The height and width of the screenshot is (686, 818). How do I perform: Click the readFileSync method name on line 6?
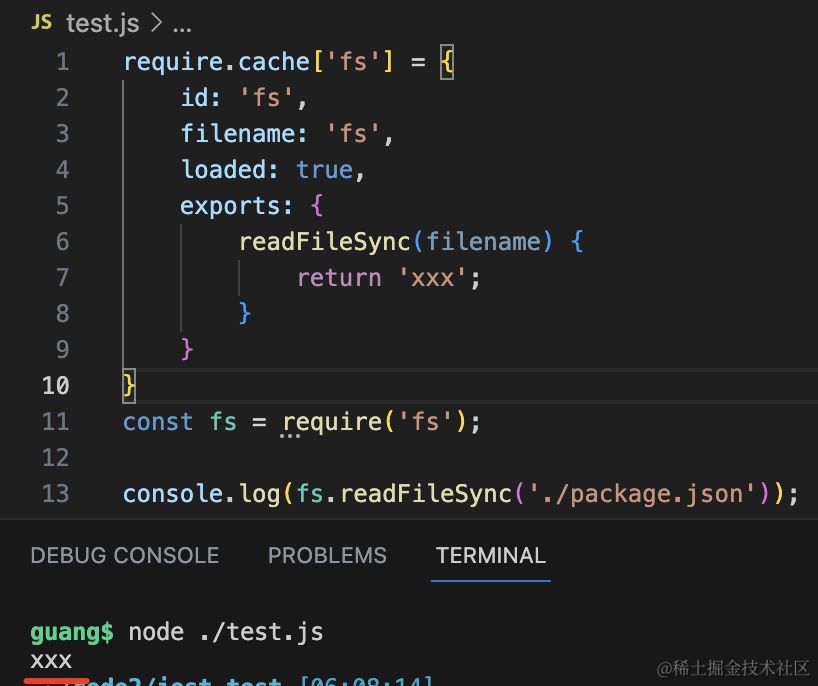click(x=324, y=242)
